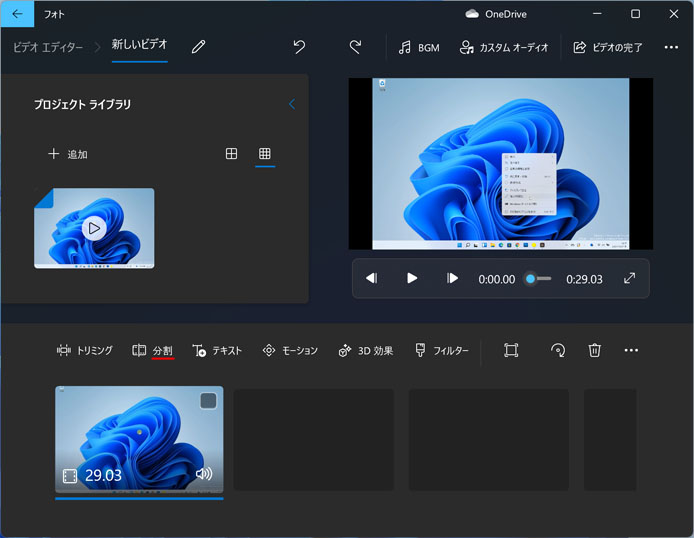Open the トリミング trim tool

tap(85, 350)
